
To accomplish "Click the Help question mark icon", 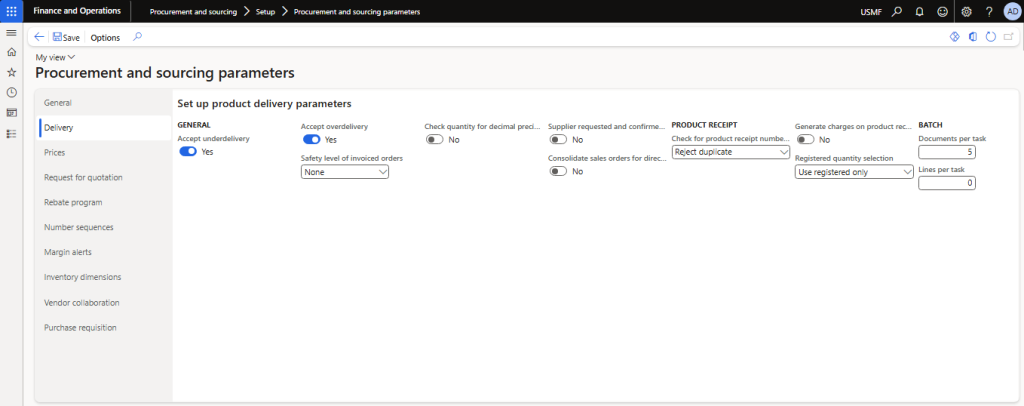I will (x=989, y=11).
